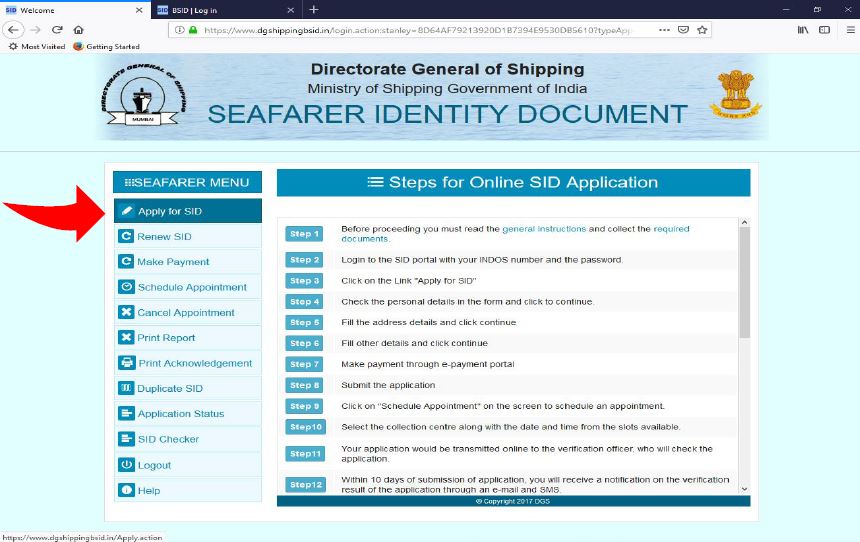
Task: Click the Step 3 button
Action: coord(304,280)
